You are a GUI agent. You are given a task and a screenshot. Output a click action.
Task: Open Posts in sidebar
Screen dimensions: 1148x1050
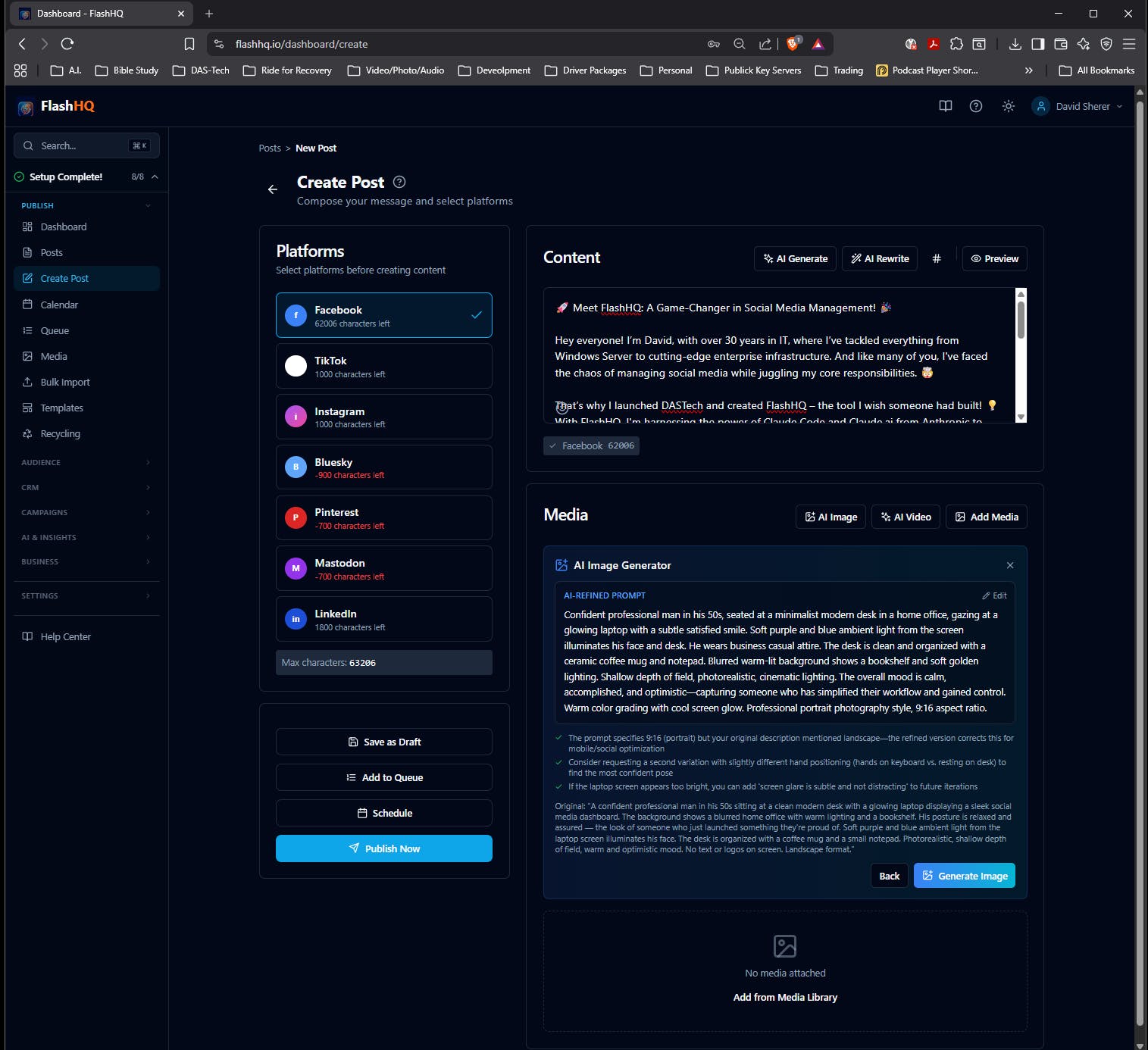(86, 253)
